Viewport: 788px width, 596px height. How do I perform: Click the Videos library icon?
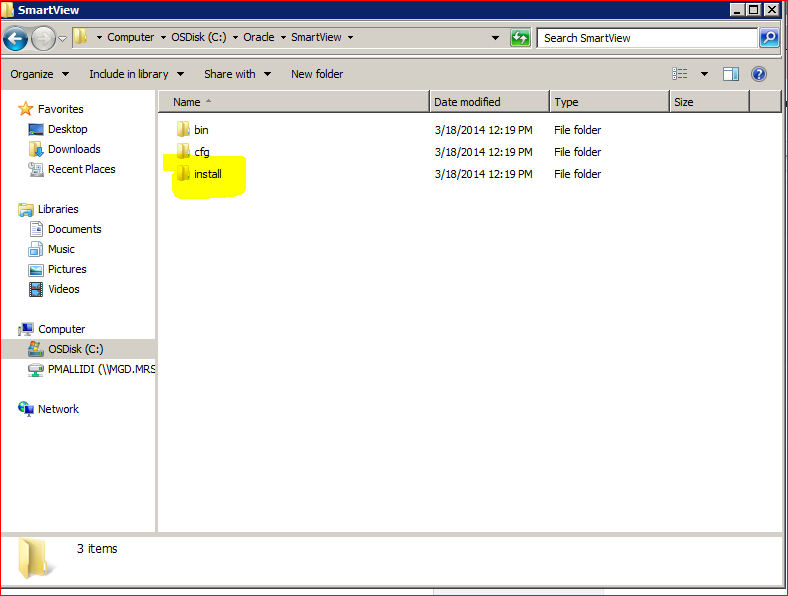(x=36, y=289)
